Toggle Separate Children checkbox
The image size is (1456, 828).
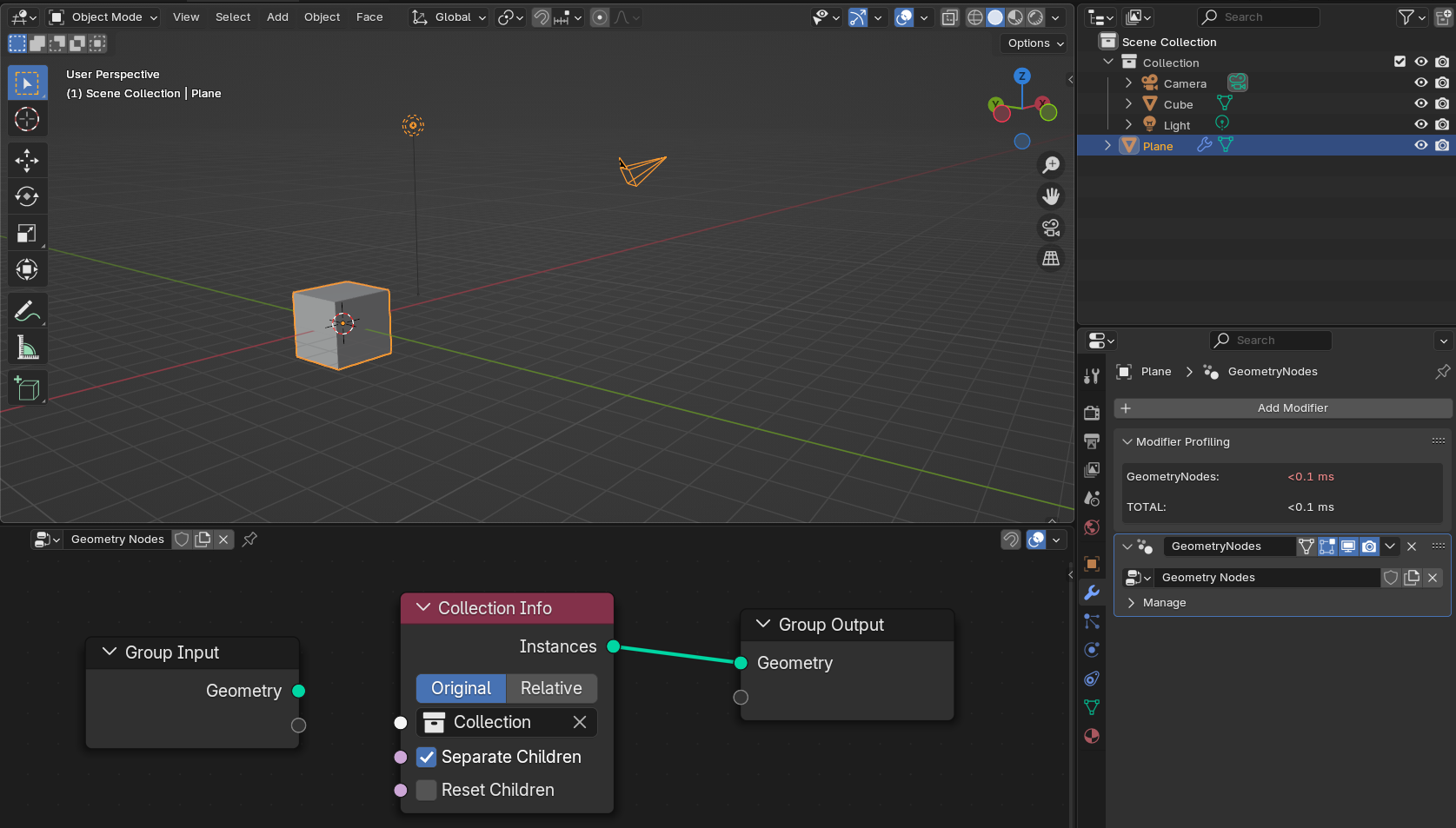(426, 757)
